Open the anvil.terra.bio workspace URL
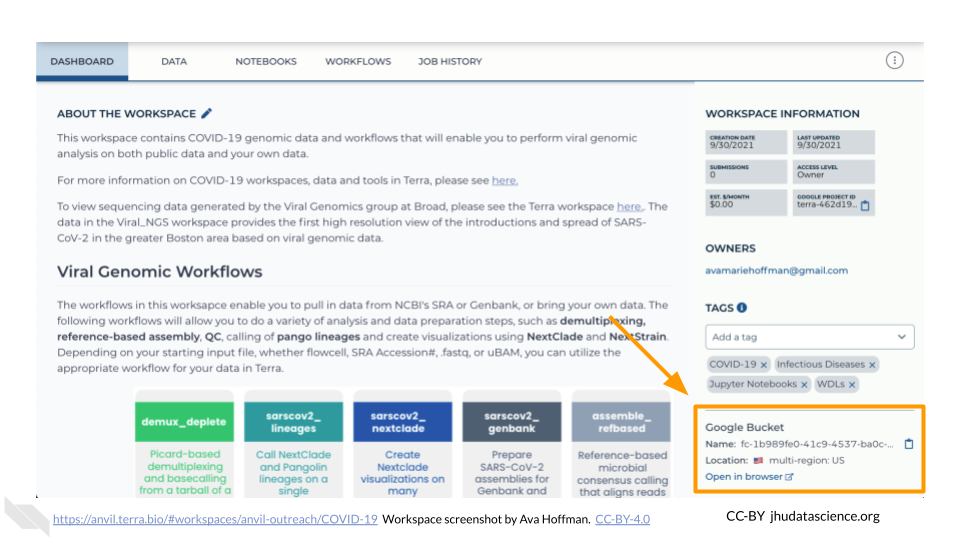The image size is (960, 540). [215, 519]
